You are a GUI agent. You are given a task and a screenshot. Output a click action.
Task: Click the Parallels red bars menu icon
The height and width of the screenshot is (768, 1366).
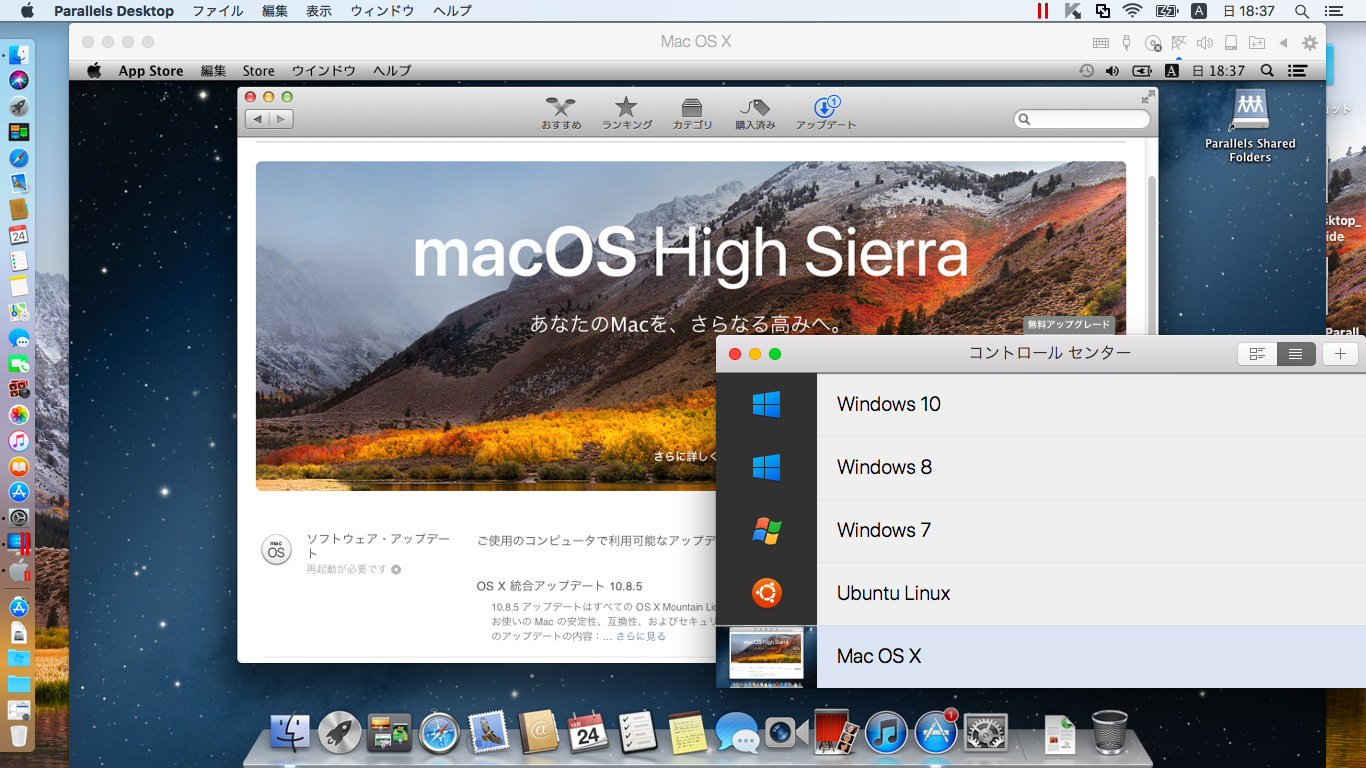click(x=1043, y=11)
